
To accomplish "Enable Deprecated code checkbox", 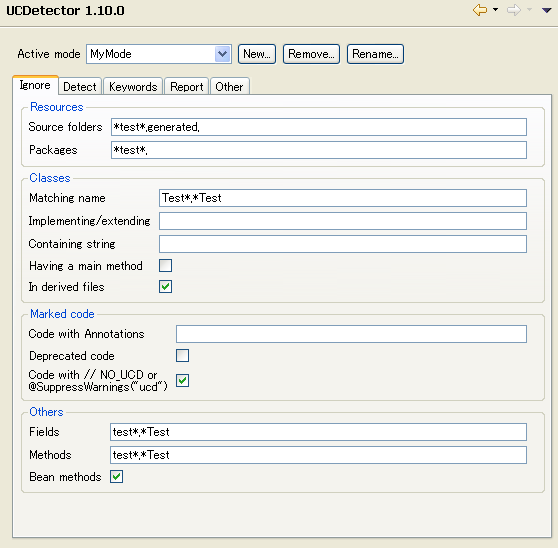I will tap(183, 355).
